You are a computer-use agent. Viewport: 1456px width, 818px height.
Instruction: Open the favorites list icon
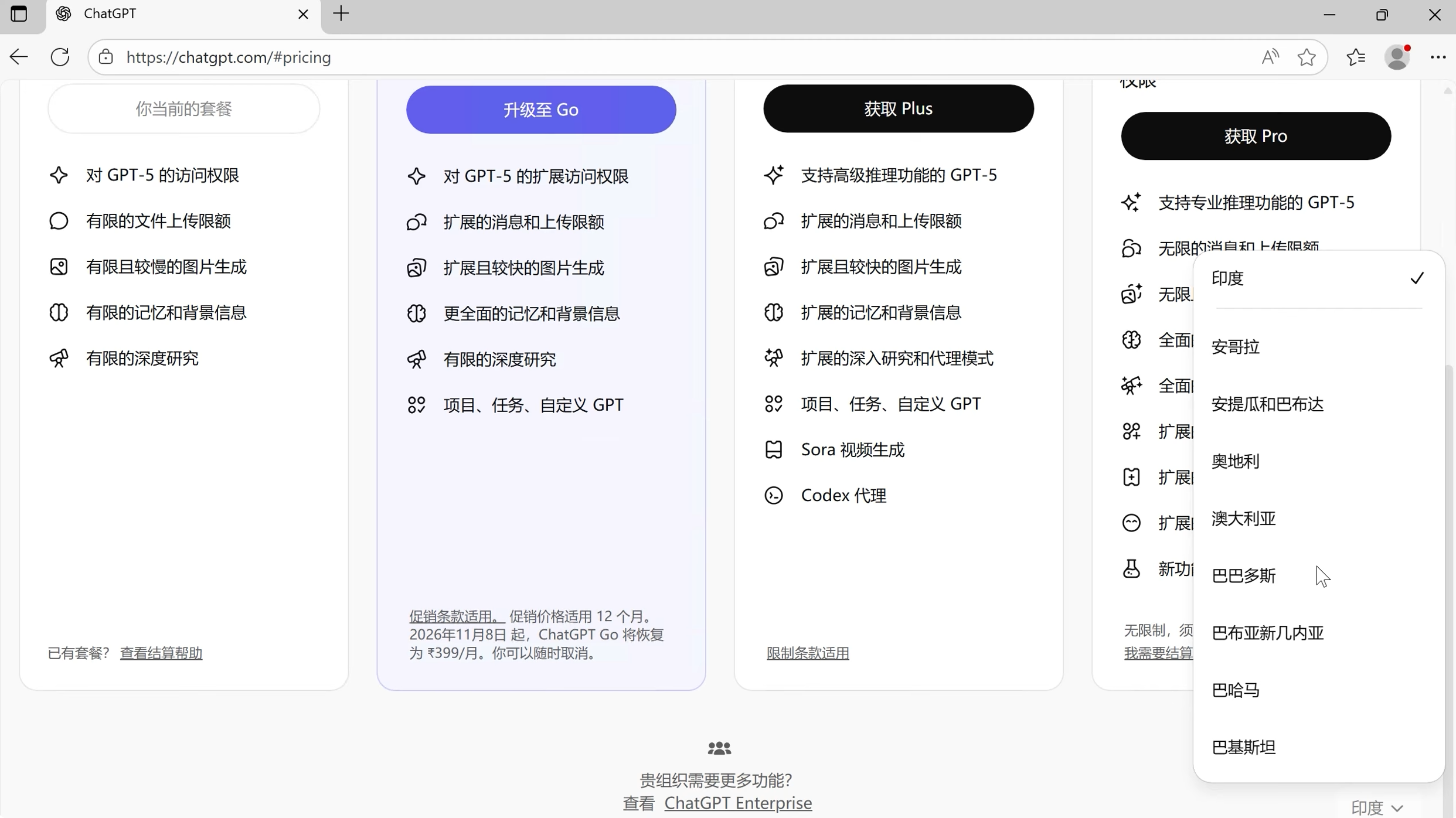click(x=1356, y=57)
